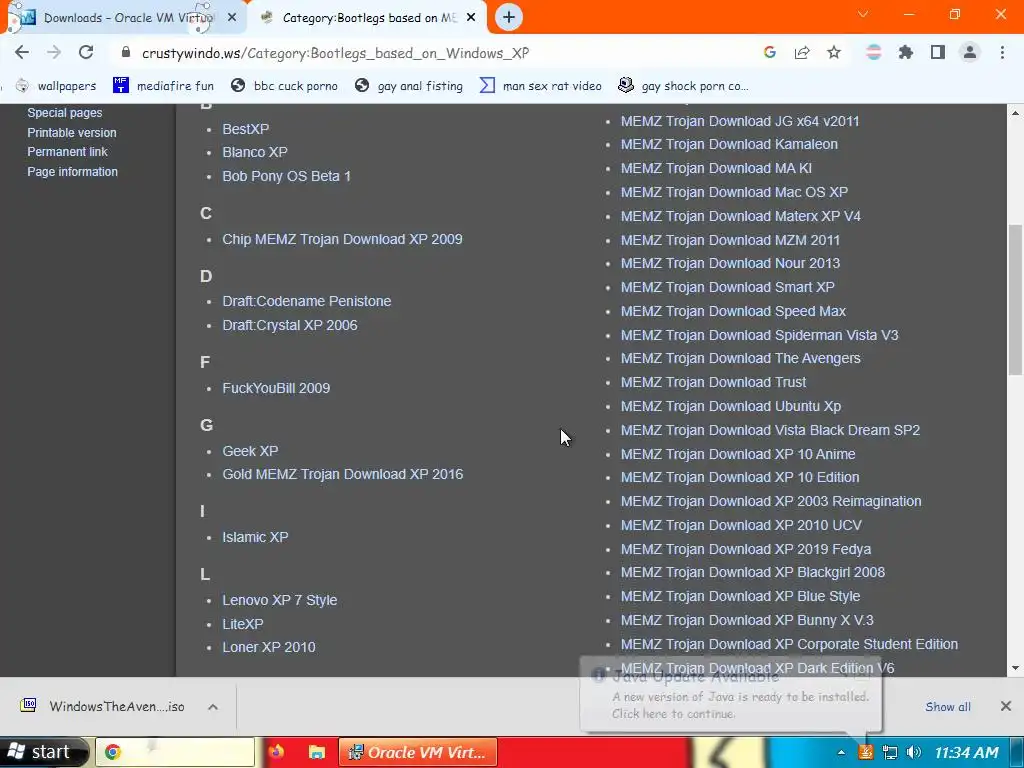Toggle the browser side panel icon
The height and width of the screenshot is (768, 1024).
[938, 52]
